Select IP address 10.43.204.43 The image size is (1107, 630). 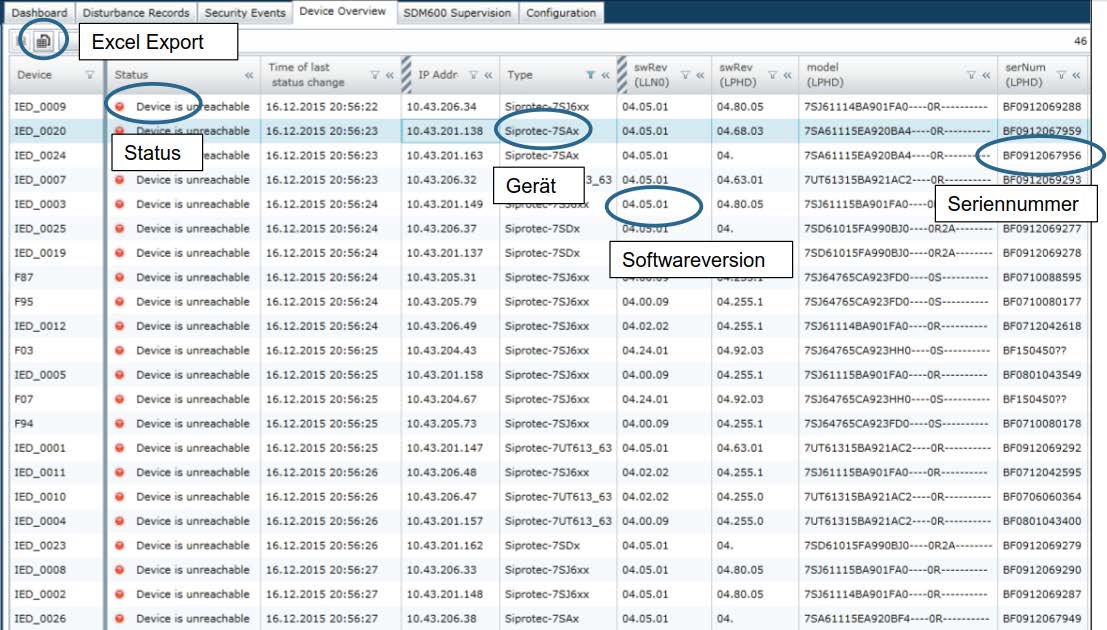[441, 350]
